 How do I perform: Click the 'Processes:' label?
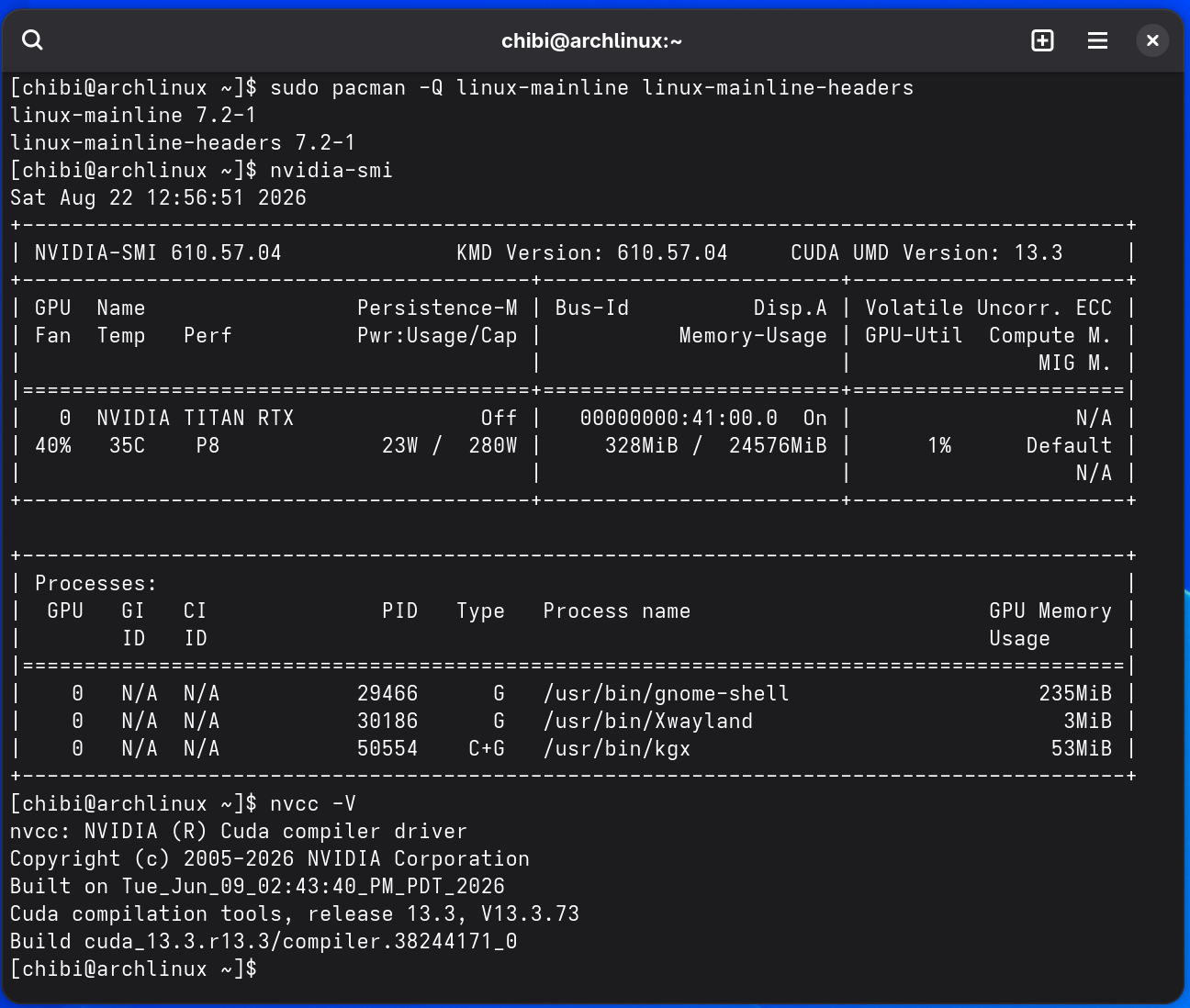pos(96,584)
